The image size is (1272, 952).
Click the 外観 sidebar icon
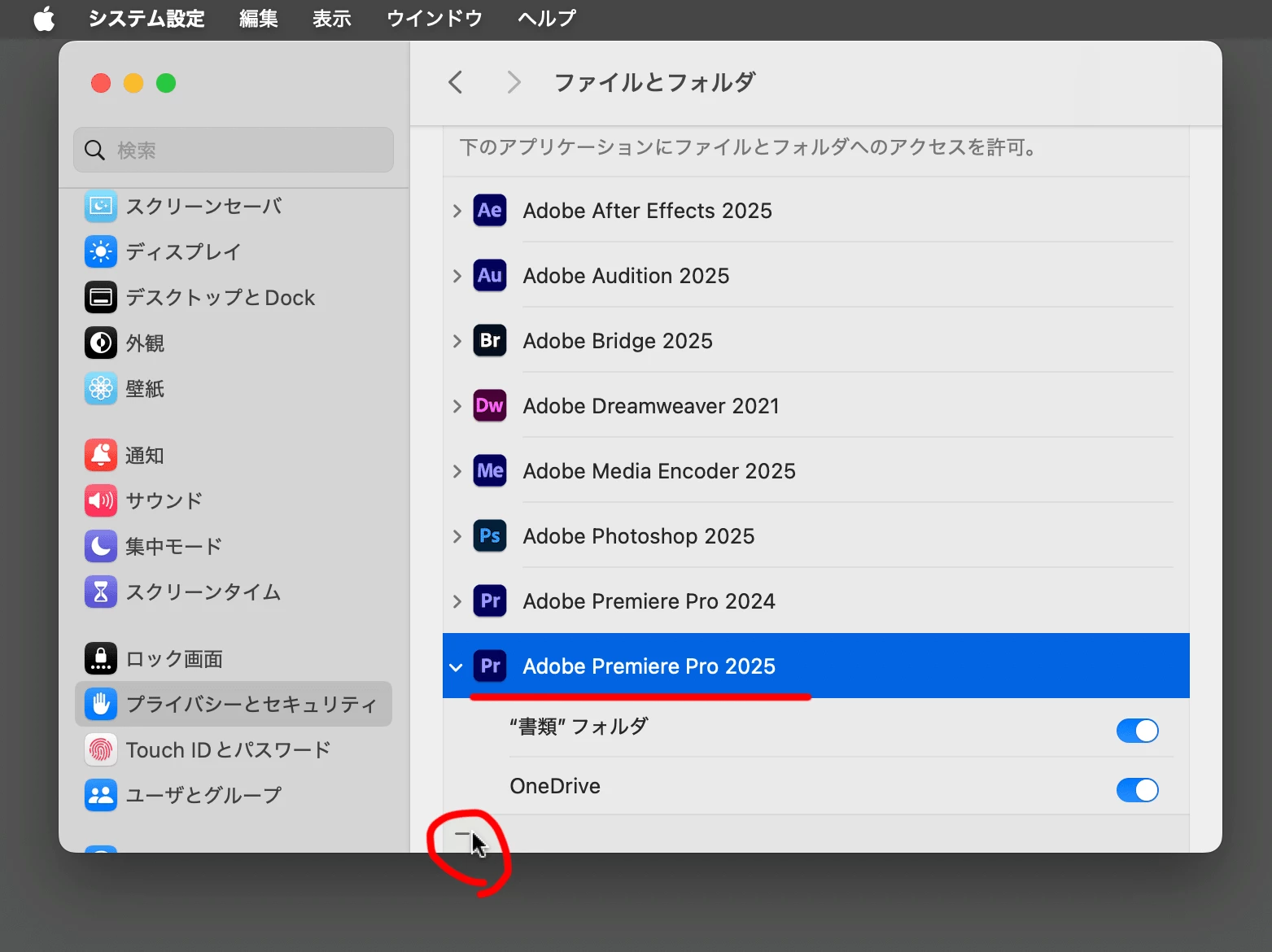click(x=101, y=343)
